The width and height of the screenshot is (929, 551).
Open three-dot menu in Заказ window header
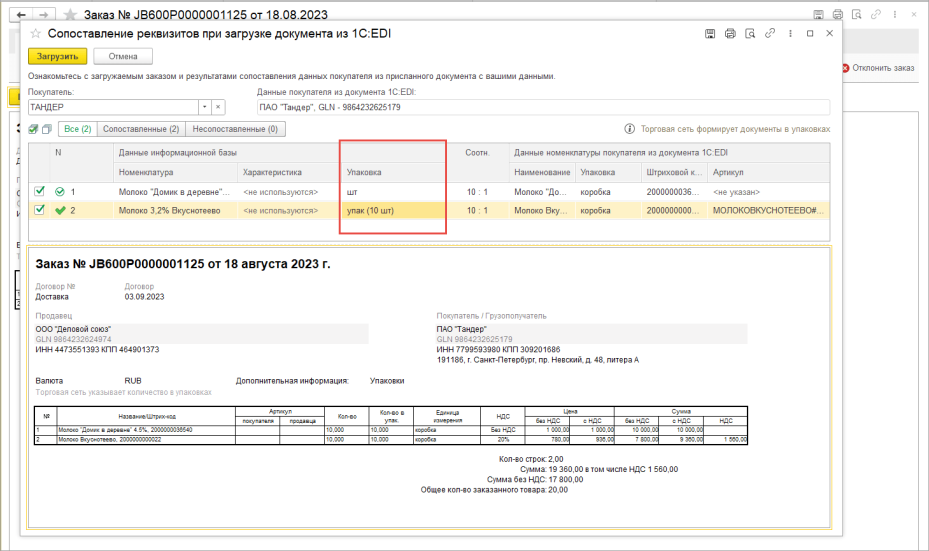click(x=895, y=15)
